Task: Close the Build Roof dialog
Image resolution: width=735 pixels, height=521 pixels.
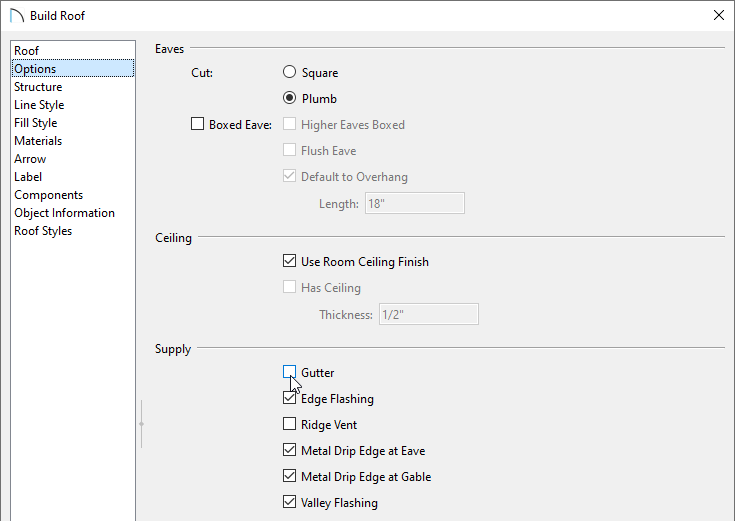Action: pyautogui.click(x=718, y=15)
